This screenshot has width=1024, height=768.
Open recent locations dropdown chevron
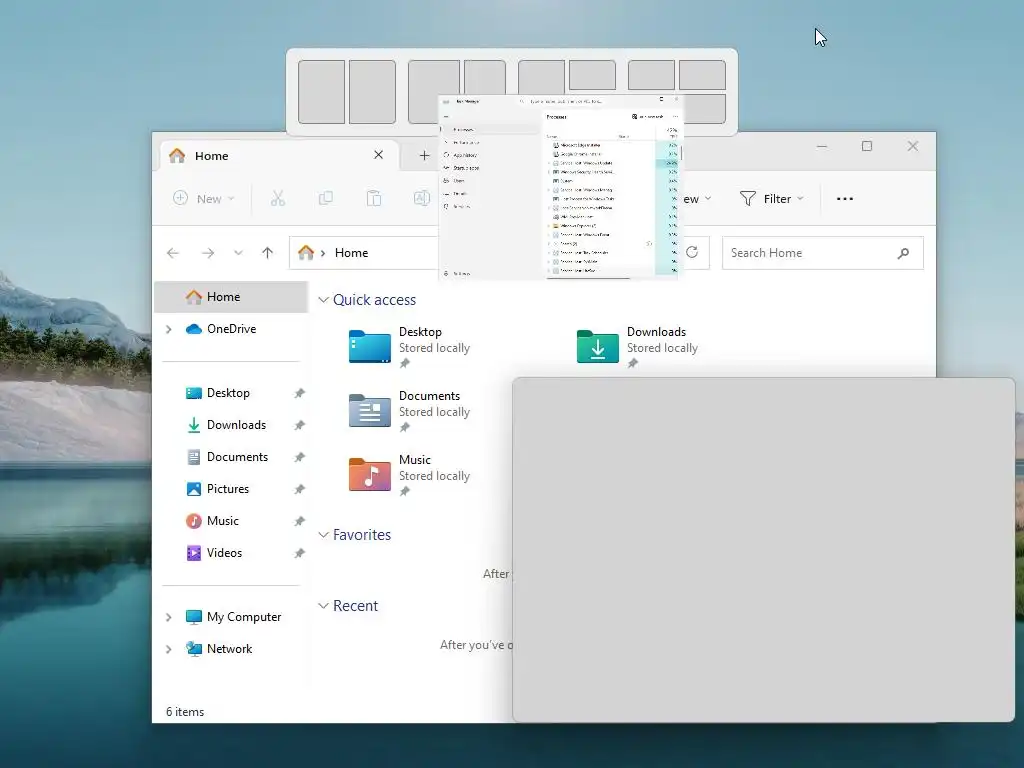(x=238, y=253)
